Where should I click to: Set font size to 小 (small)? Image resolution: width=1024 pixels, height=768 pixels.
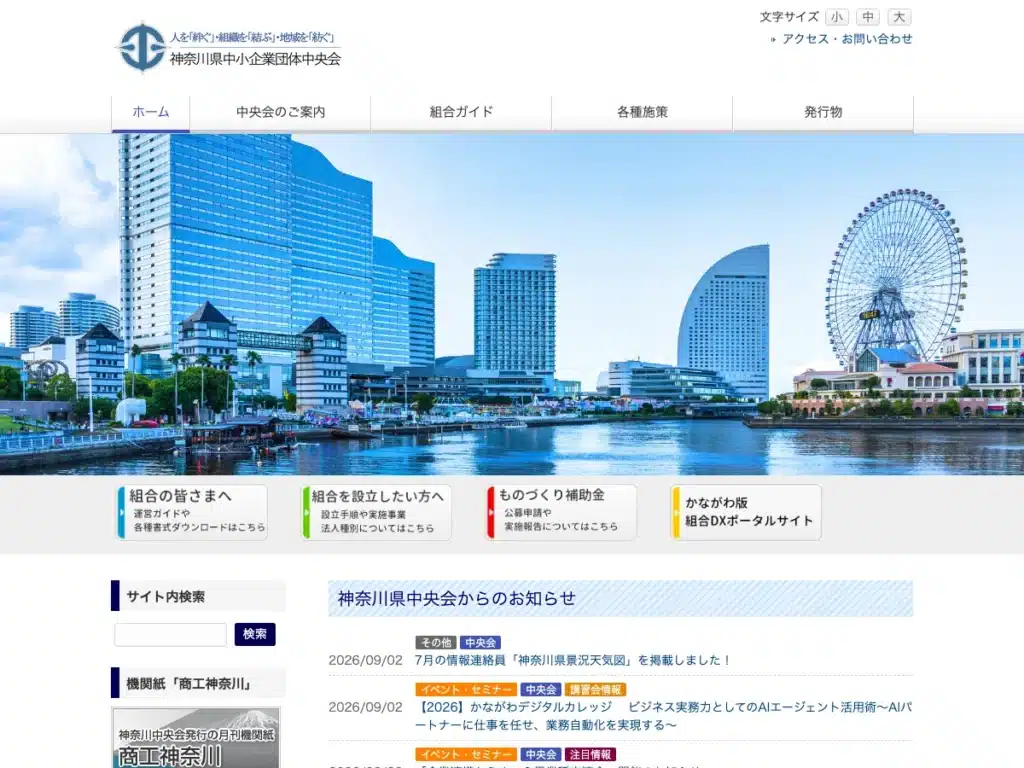837,17
